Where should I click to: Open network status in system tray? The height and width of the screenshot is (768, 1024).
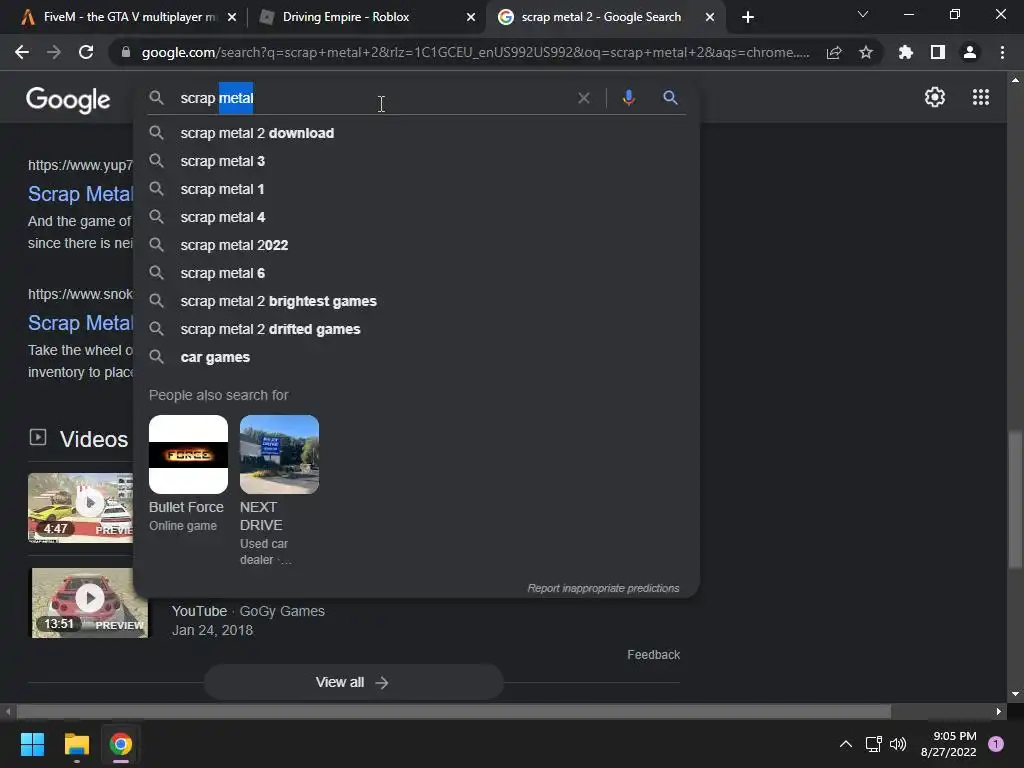[873, 744]
